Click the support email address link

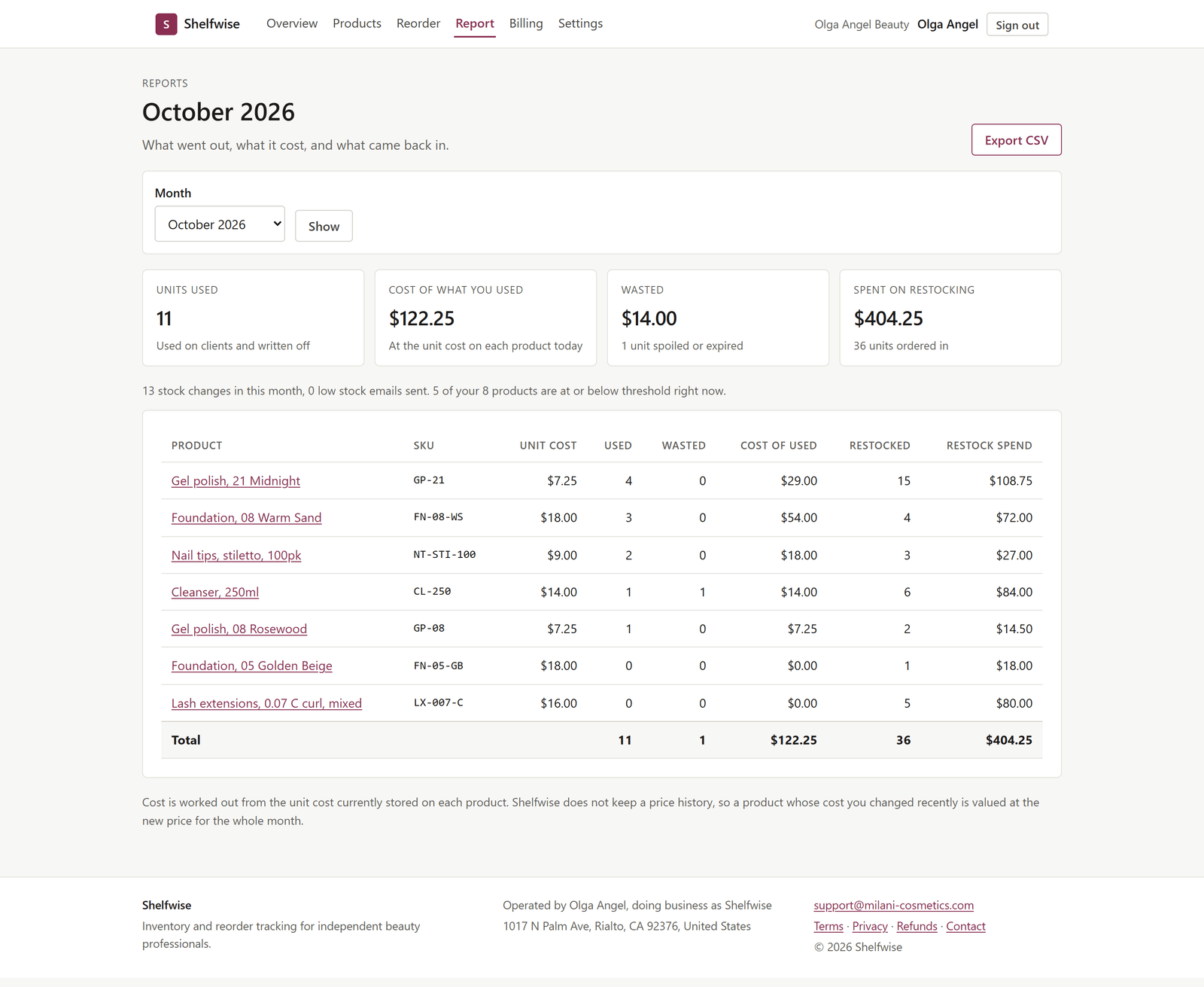tap(893, 905)
